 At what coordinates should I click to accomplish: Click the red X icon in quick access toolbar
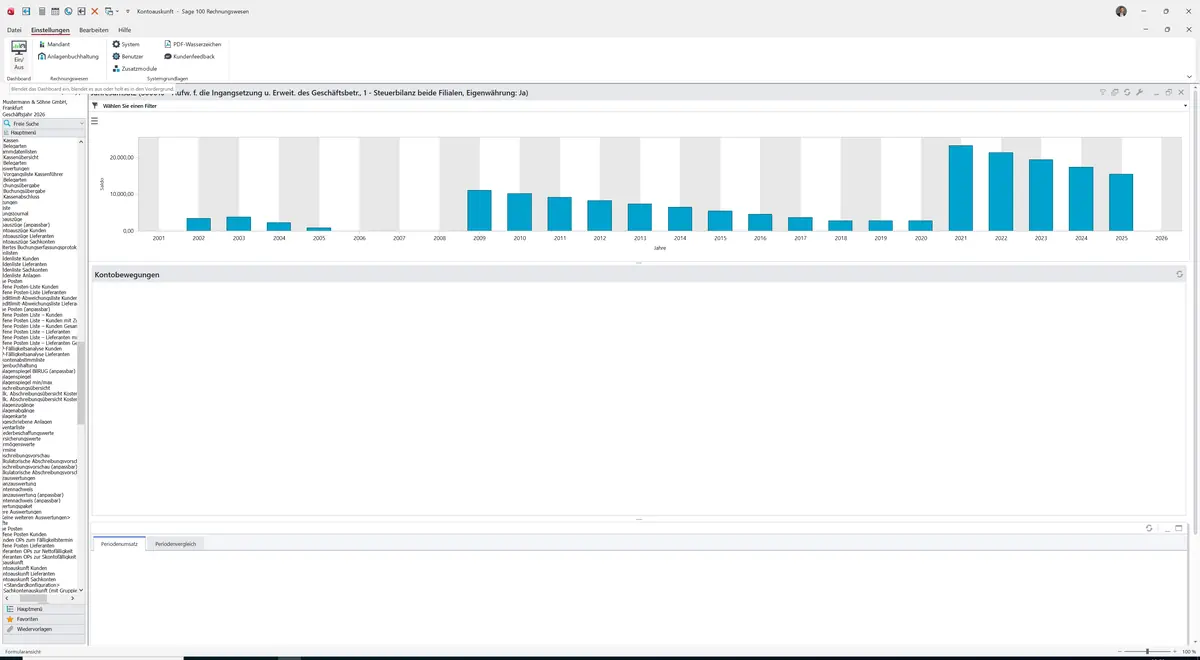tap(95, 11)
